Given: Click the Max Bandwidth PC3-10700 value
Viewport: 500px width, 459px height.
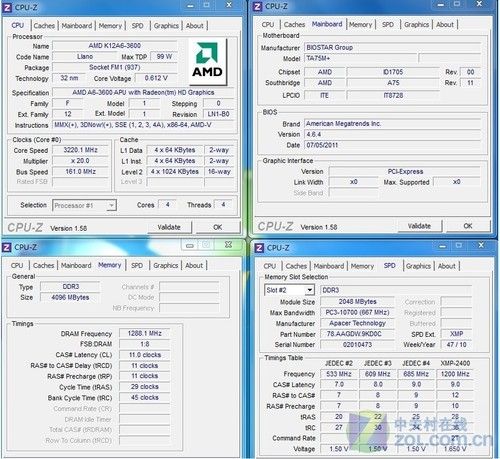Looking at the screenshot, I should (357, 312).
